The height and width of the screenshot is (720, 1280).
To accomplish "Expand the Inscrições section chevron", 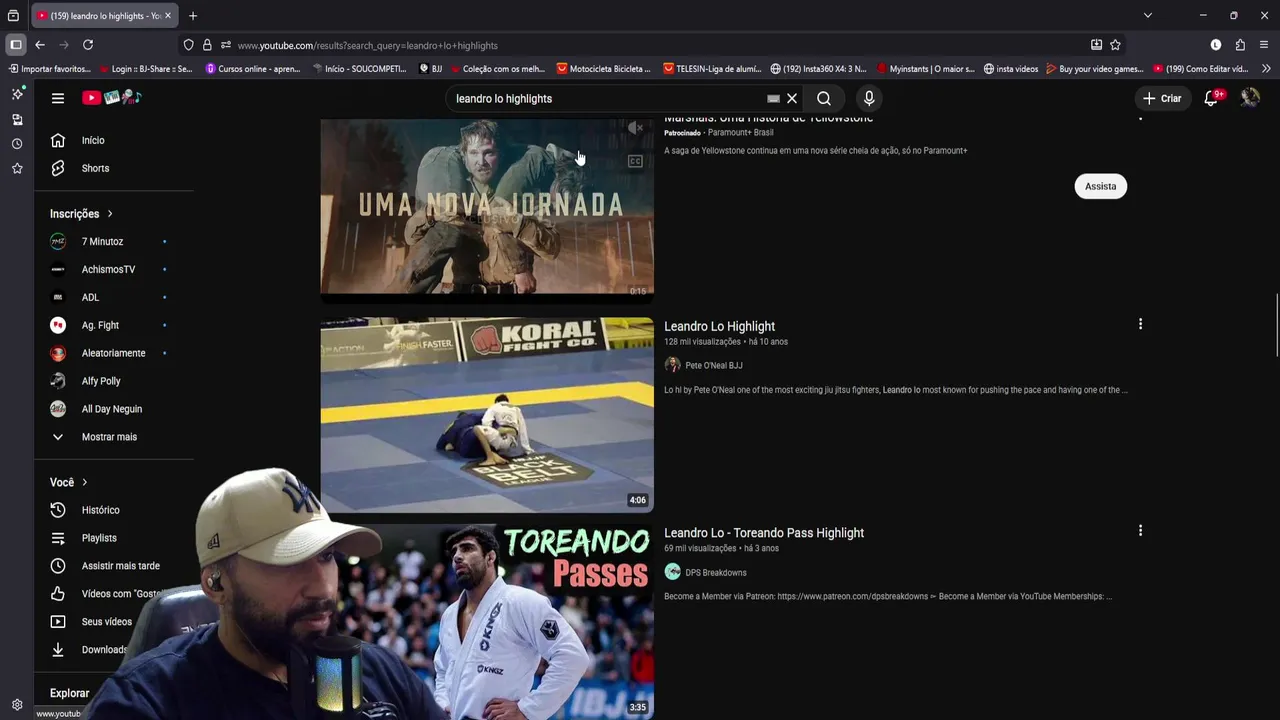I will [110, 214].
